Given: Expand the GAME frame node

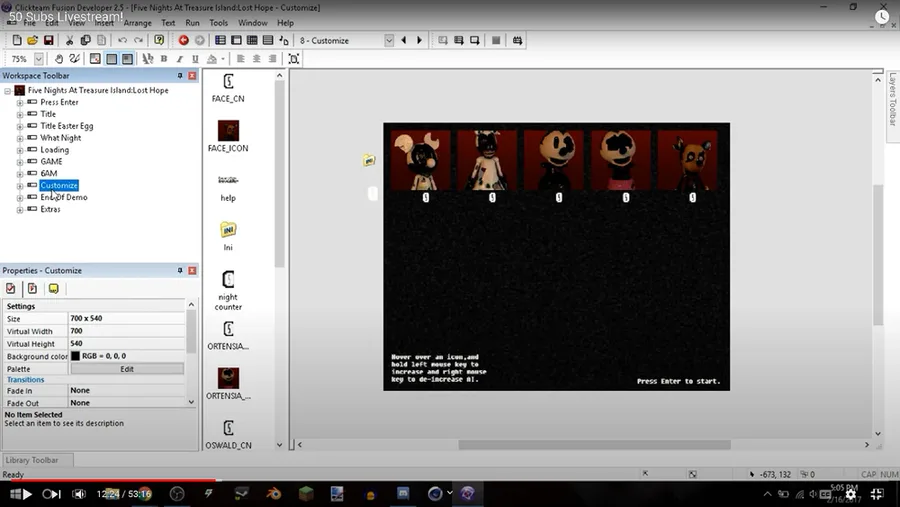Looking at the screenshot, I should [x=20, y=162].
